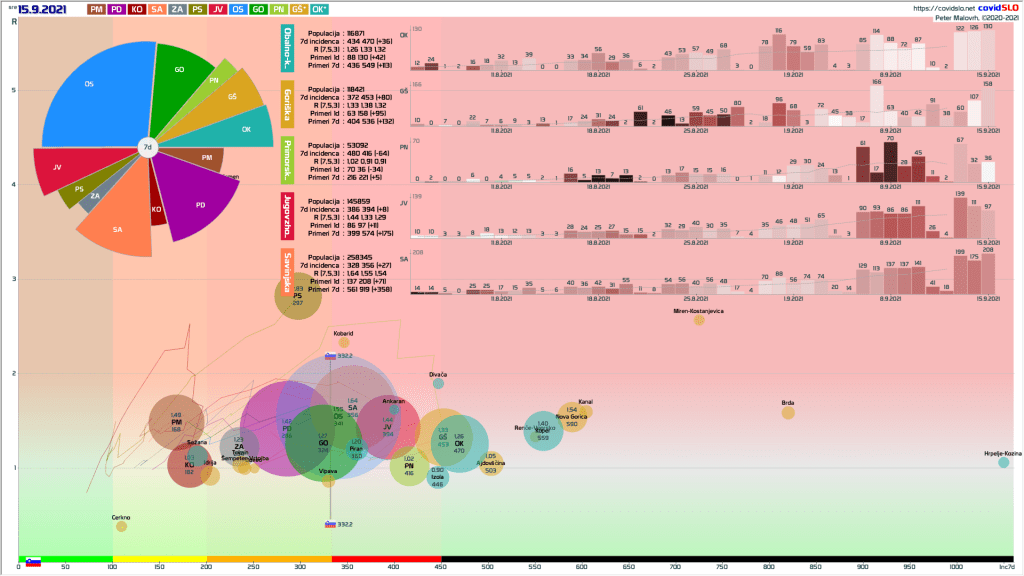Select the KO tab in the legend
The image size is (1024, 576).
pos(136,9)
